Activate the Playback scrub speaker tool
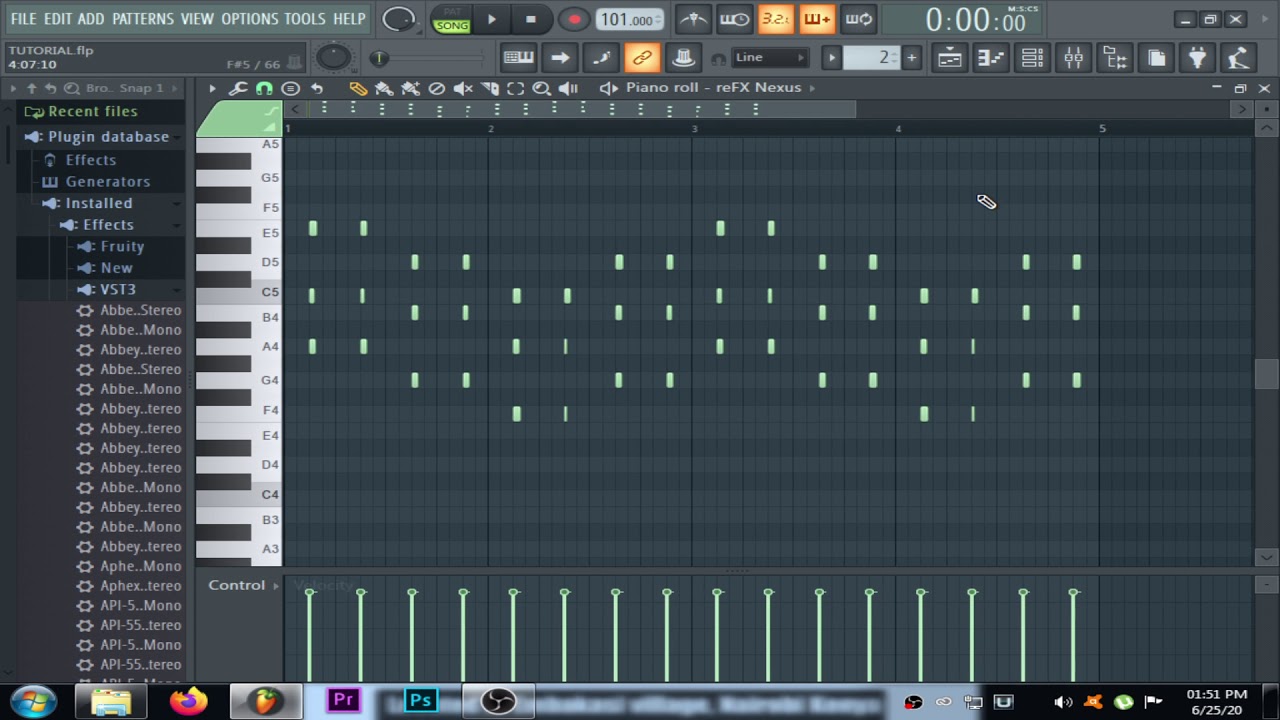The width and height of the screenshot is (1280, 720). click(x=568, y=88)
